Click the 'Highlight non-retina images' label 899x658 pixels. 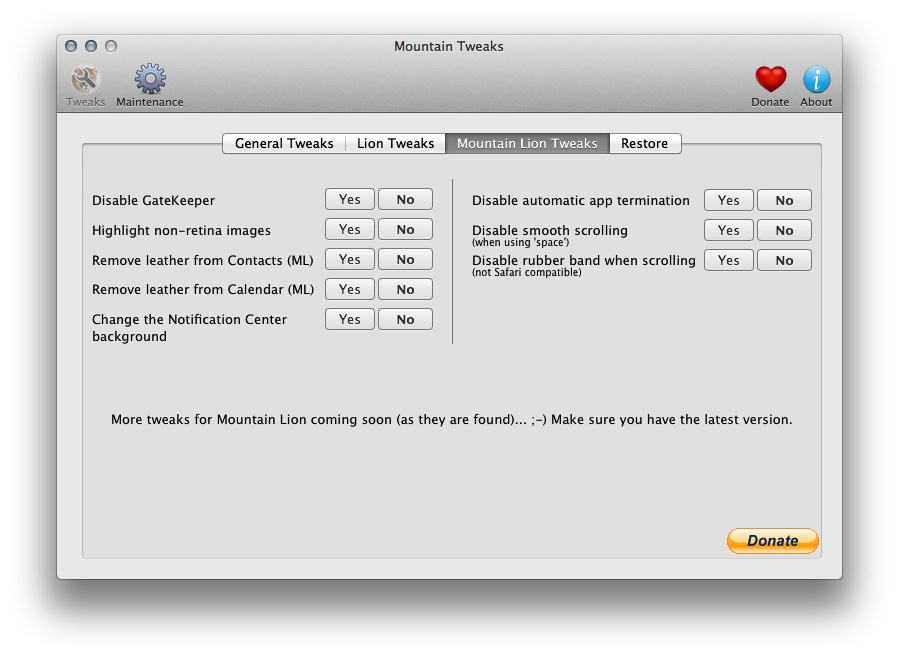tap(181, 230)
